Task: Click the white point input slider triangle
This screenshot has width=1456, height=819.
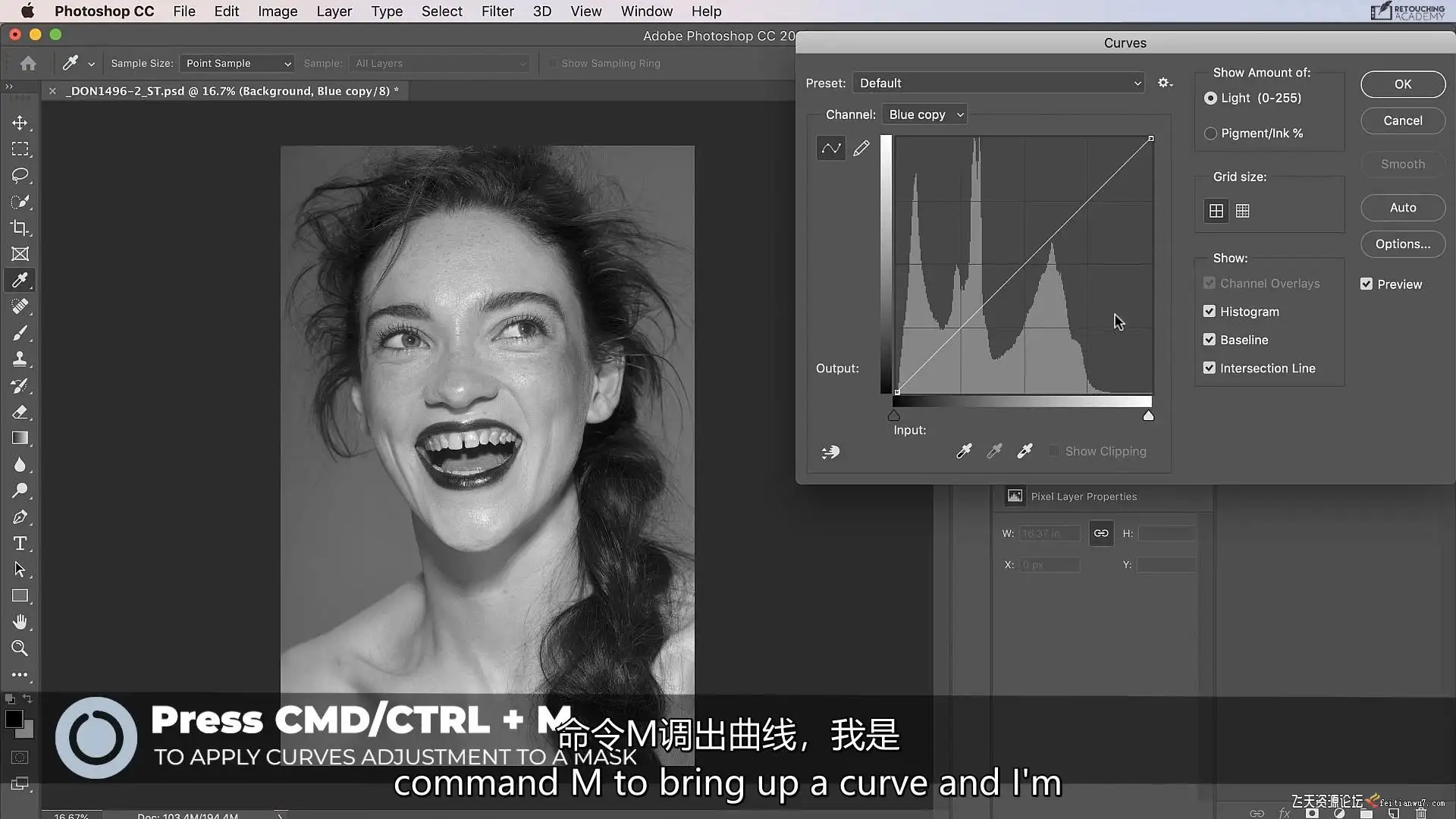Action: (x=1148, y=416)
